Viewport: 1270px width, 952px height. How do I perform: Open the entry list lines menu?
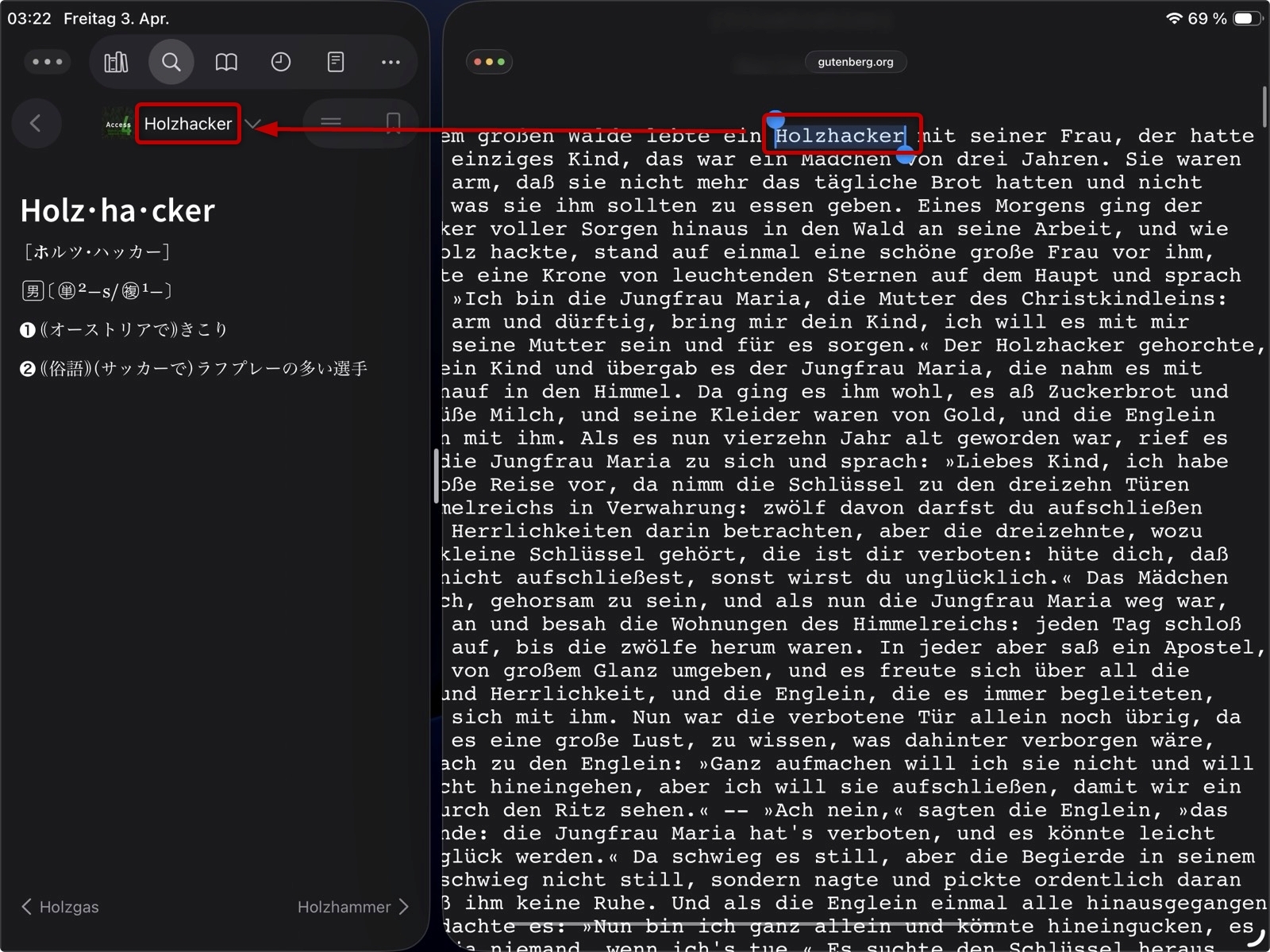pyautogui.click(x=331, y=123)
